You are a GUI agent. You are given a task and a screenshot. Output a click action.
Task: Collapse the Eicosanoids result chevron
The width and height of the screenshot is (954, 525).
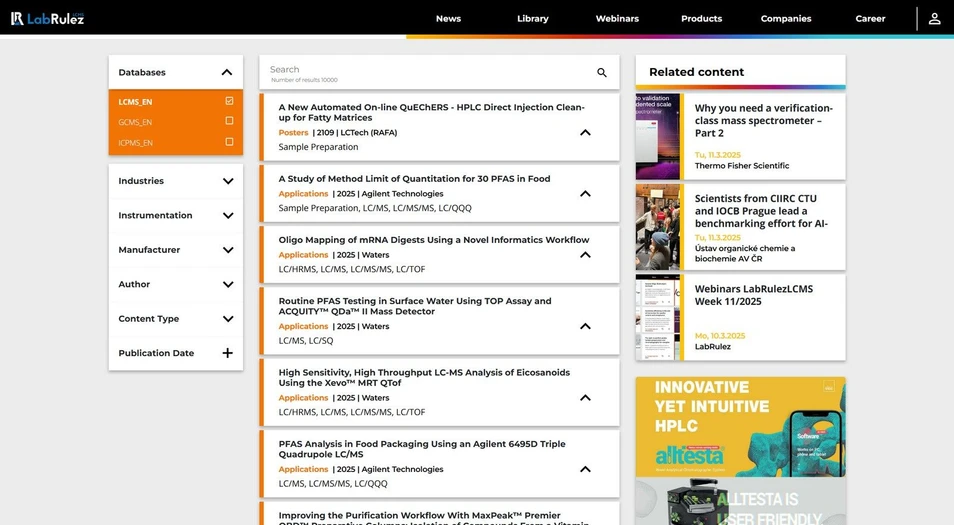click(x=585, y=398)
